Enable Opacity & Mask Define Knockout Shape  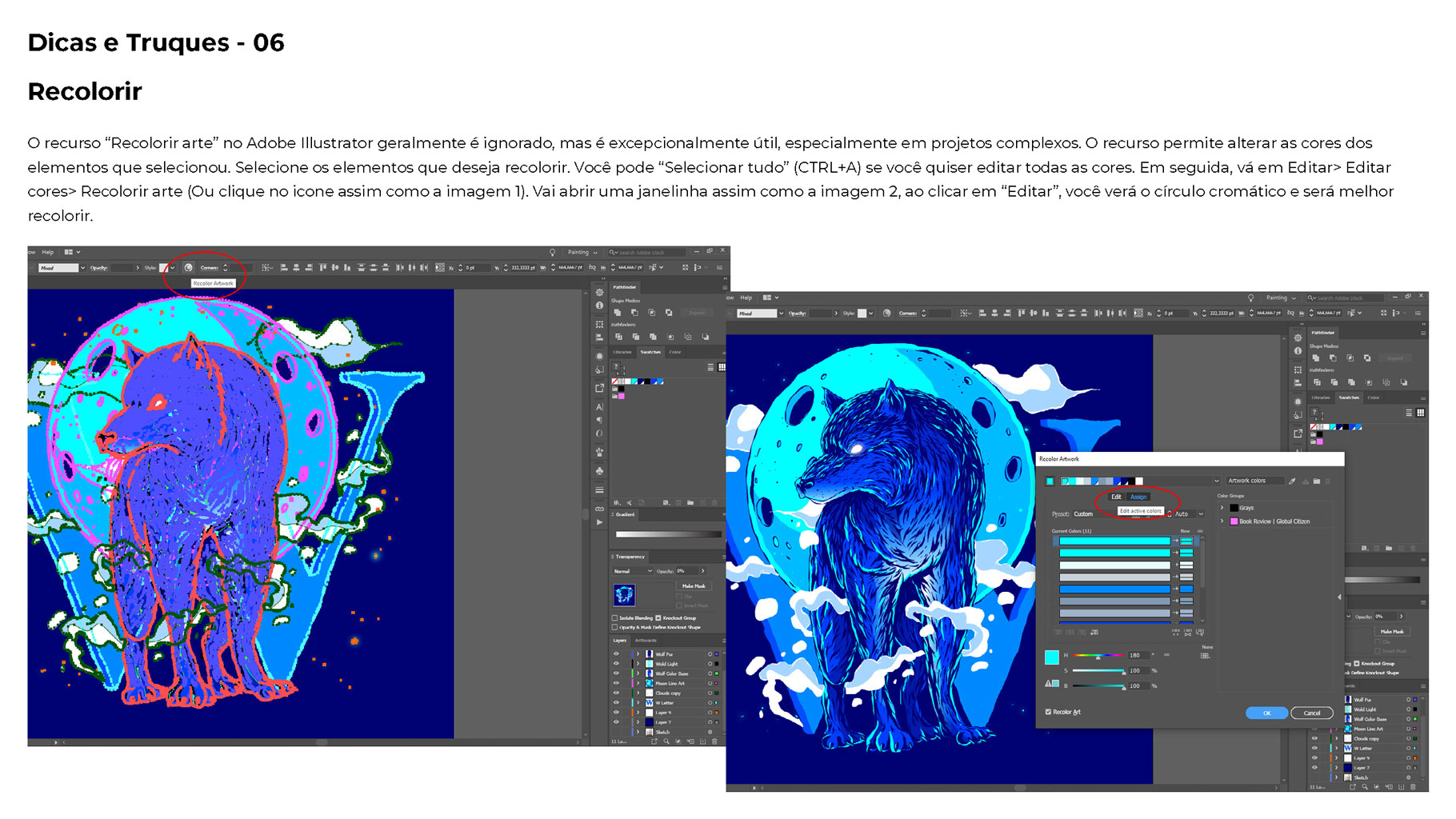614,627
